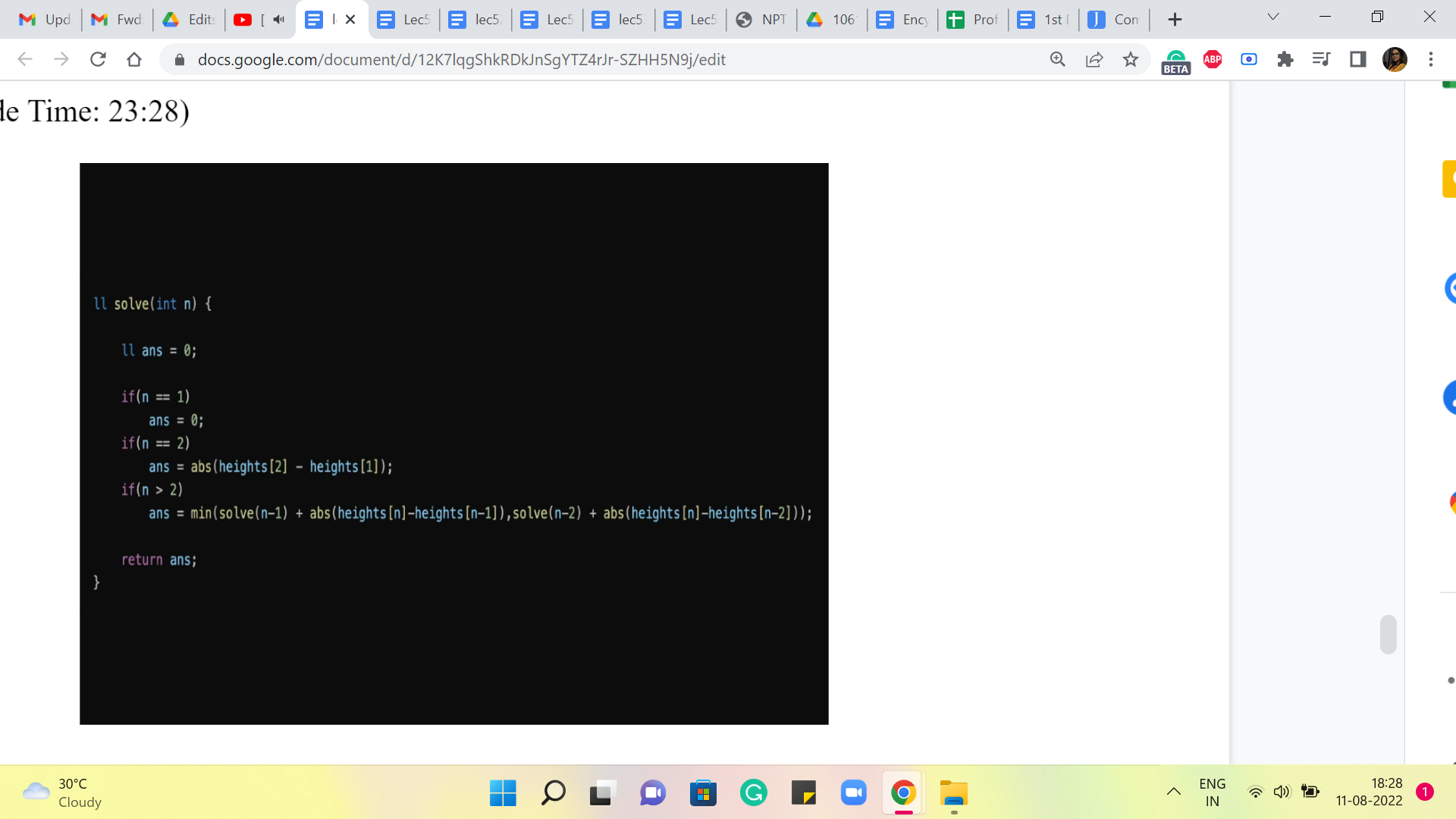Open Windows taskbar search
Image resolution: width=1456 pixels, height=819 pixels.
(553, 793)
